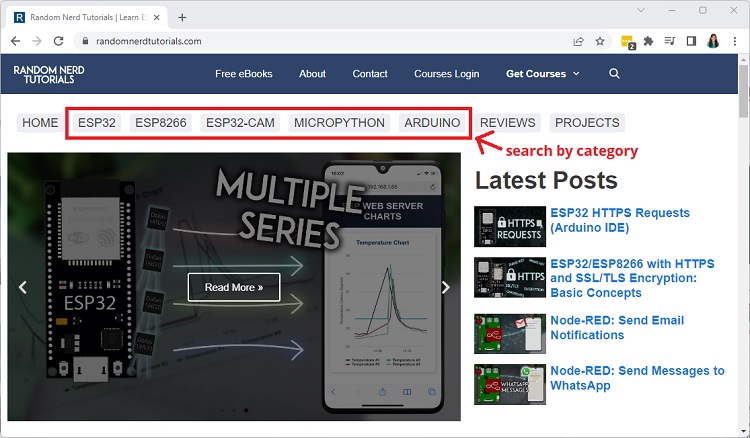
Task: Click the WhatsApp messages post thumbnail
Action: pos(510,384)
